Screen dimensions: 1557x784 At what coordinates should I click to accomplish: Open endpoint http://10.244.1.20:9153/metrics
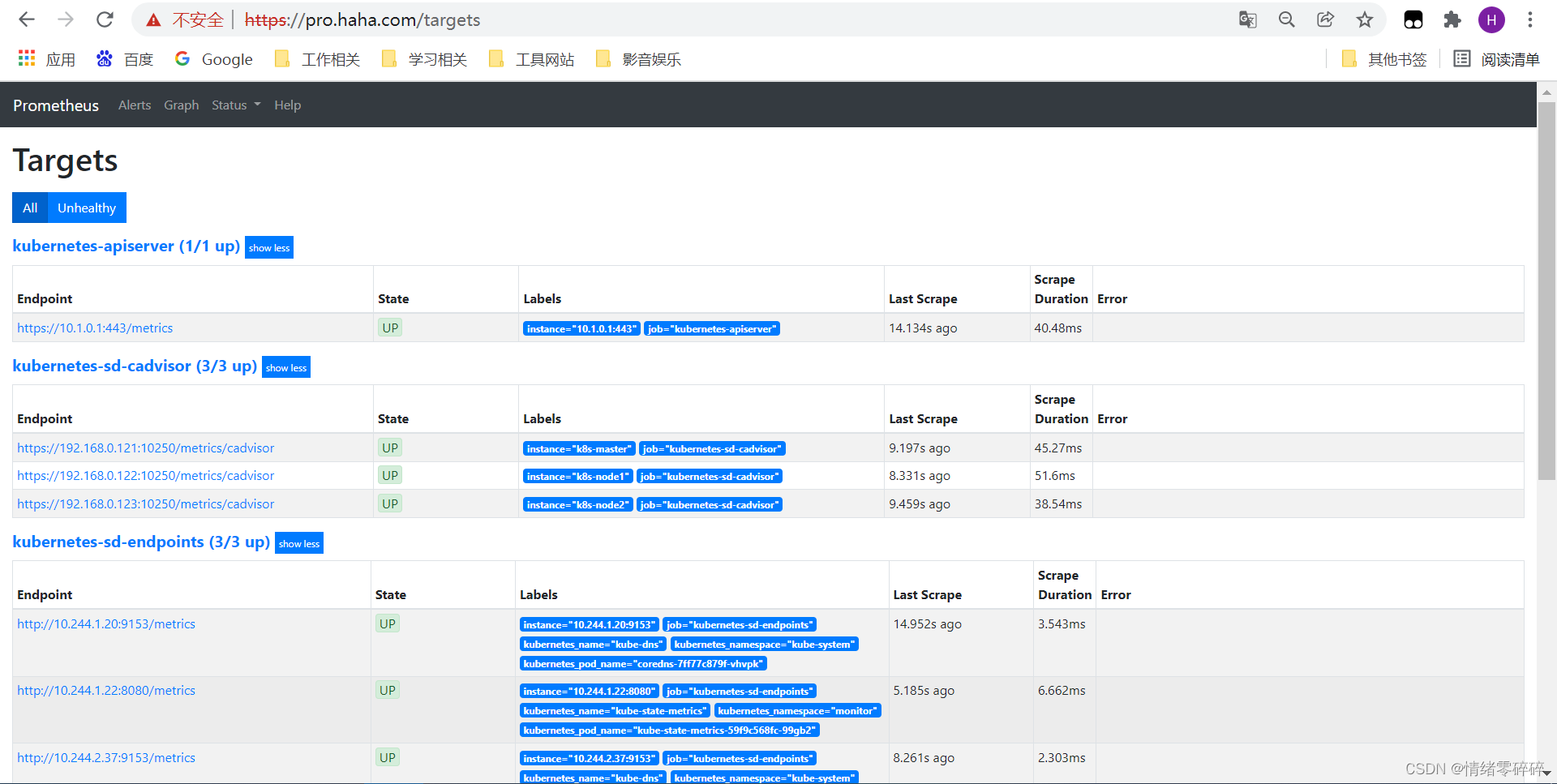click(x=106, y=624)
